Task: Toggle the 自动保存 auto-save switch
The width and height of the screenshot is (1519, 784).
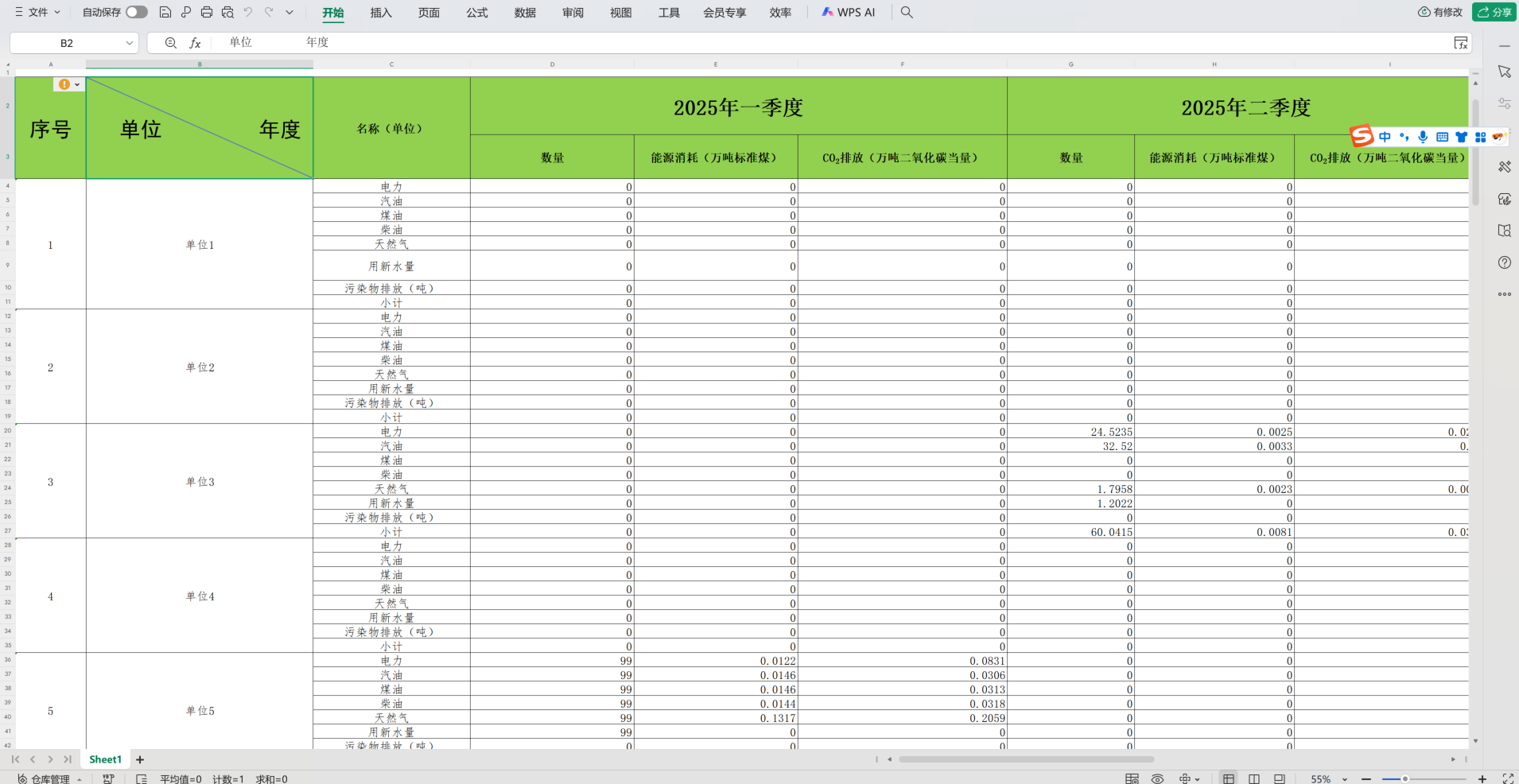Action: (x=137, y=12)
